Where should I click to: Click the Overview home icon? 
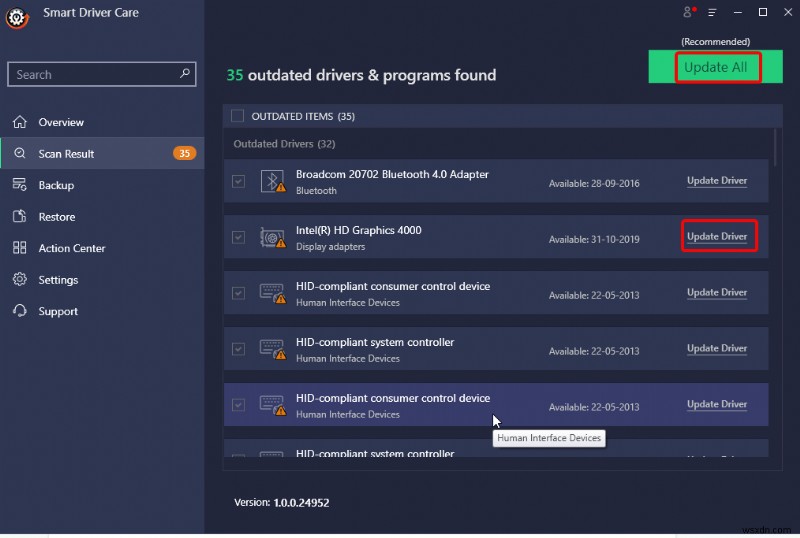point(20,122)
